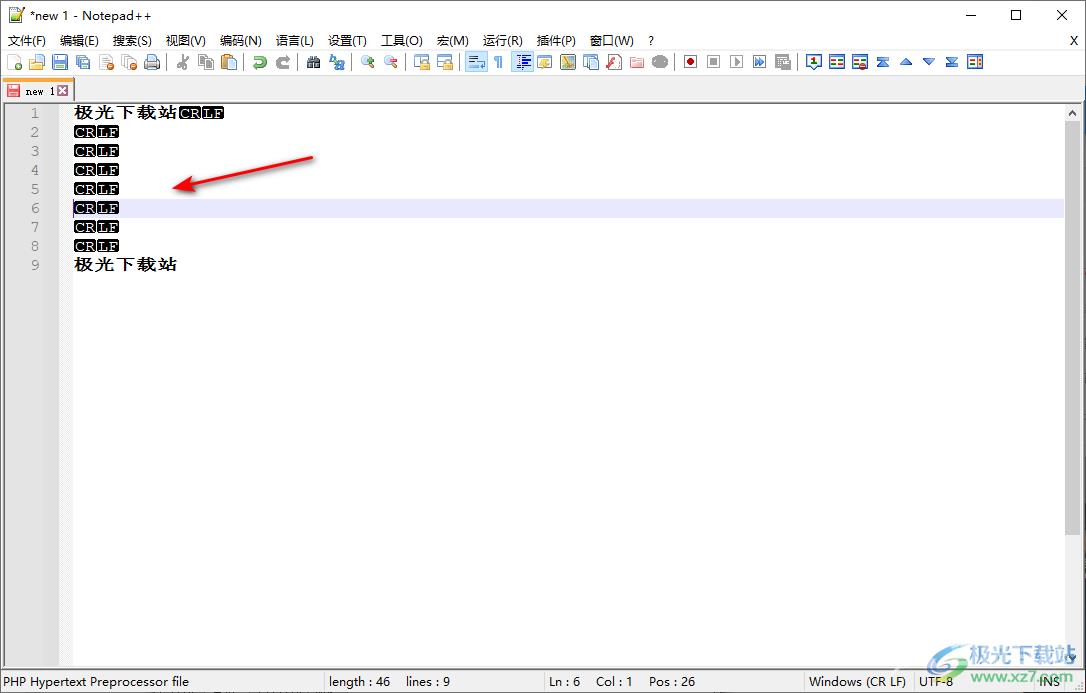1086x693 pixels.
Task: Zoom in with the magnifier plus icon
Action: point(367,62)
